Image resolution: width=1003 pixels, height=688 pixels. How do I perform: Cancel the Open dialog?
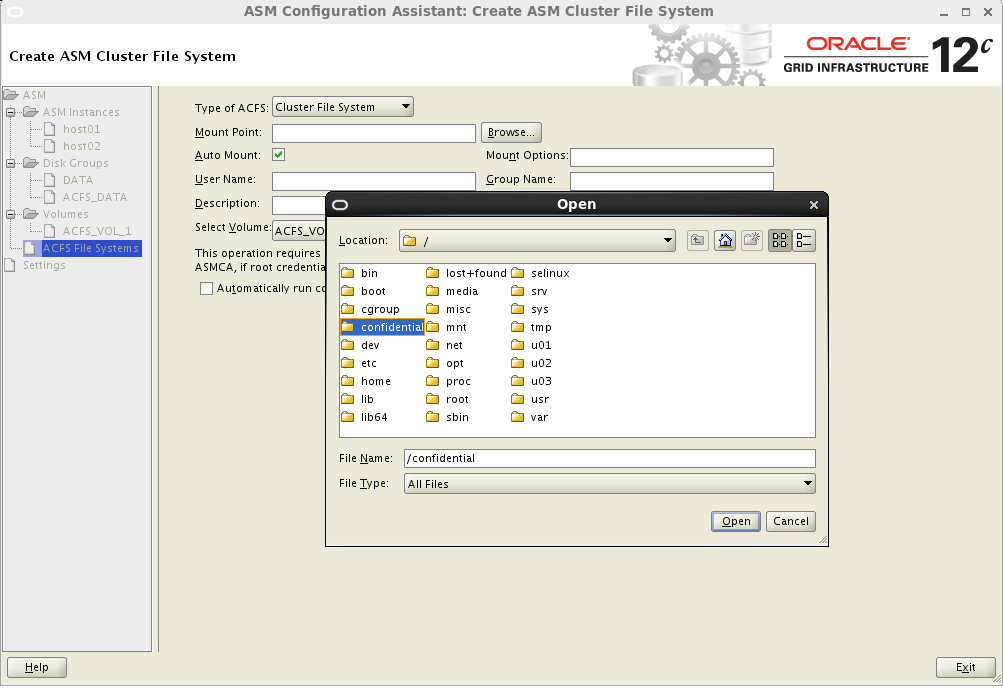click(x=791, y=521)
